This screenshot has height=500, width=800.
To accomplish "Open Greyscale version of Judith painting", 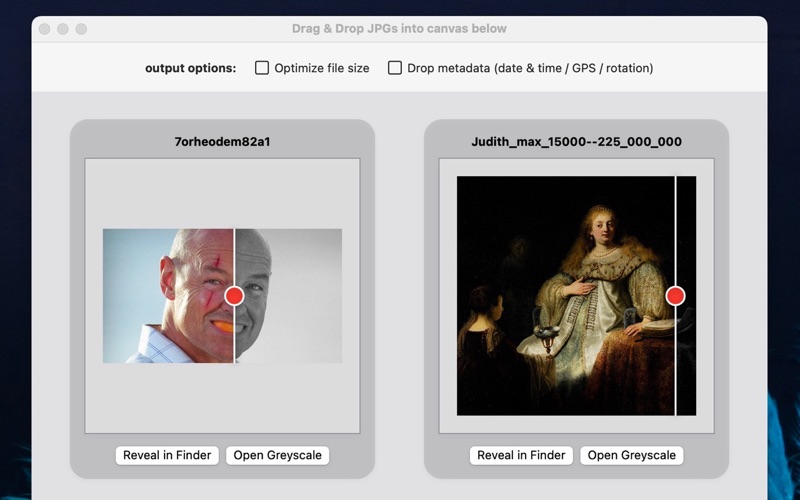I will point(632,455).
